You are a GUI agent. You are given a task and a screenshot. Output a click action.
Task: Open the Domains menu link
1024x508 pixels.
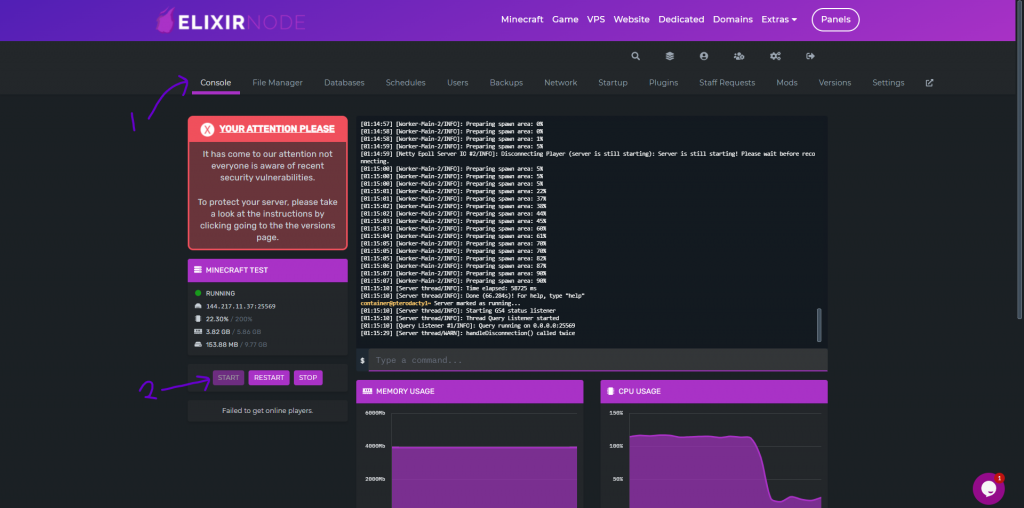click(733, 20)
